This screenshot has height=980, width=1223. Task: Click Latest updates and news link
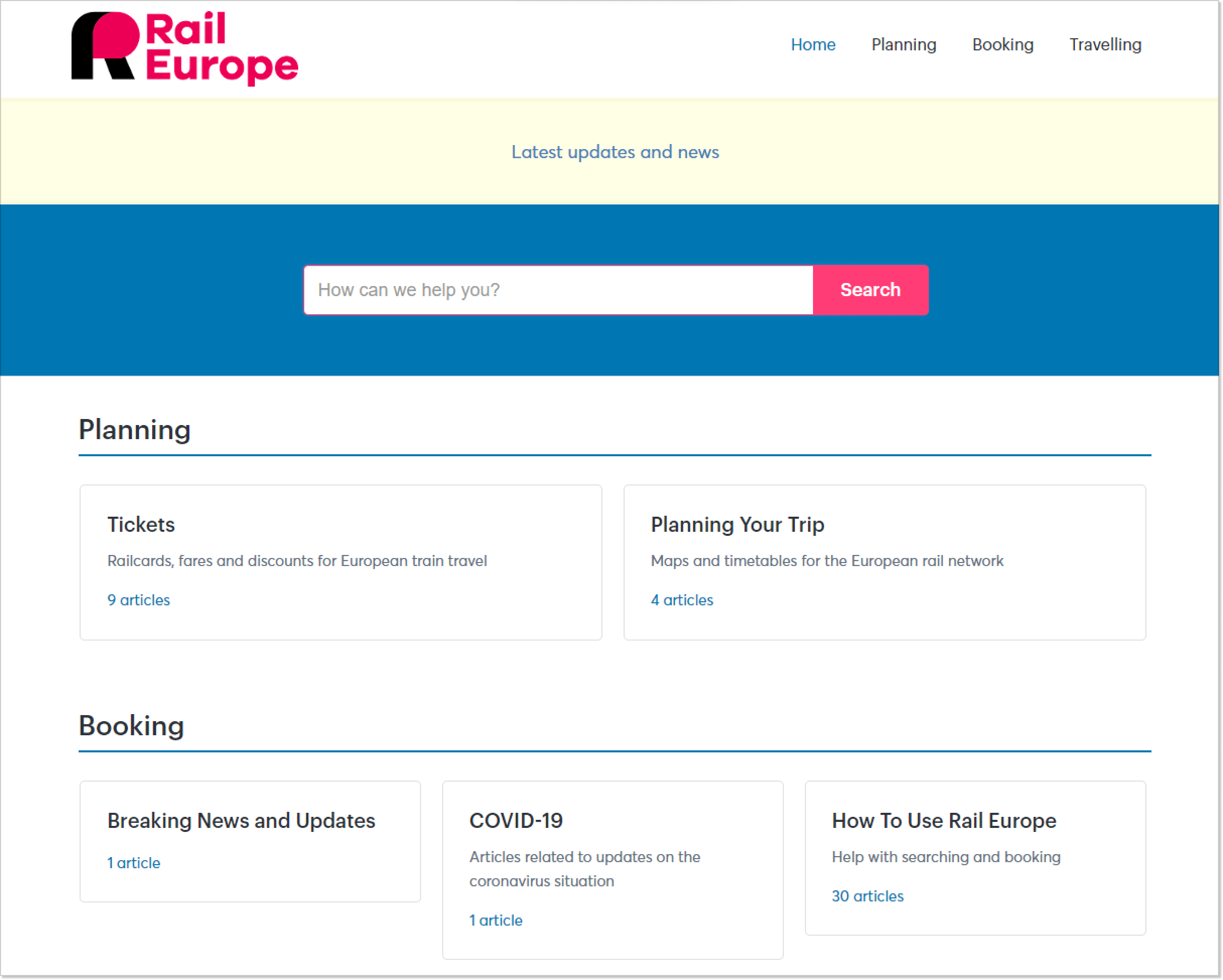[x=615, y=152]
